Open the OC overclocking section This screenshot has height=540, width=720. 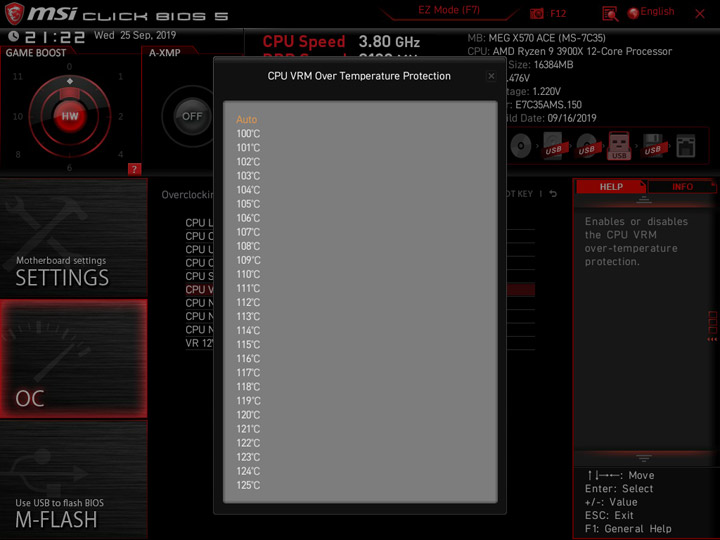[x=73, y=359]
